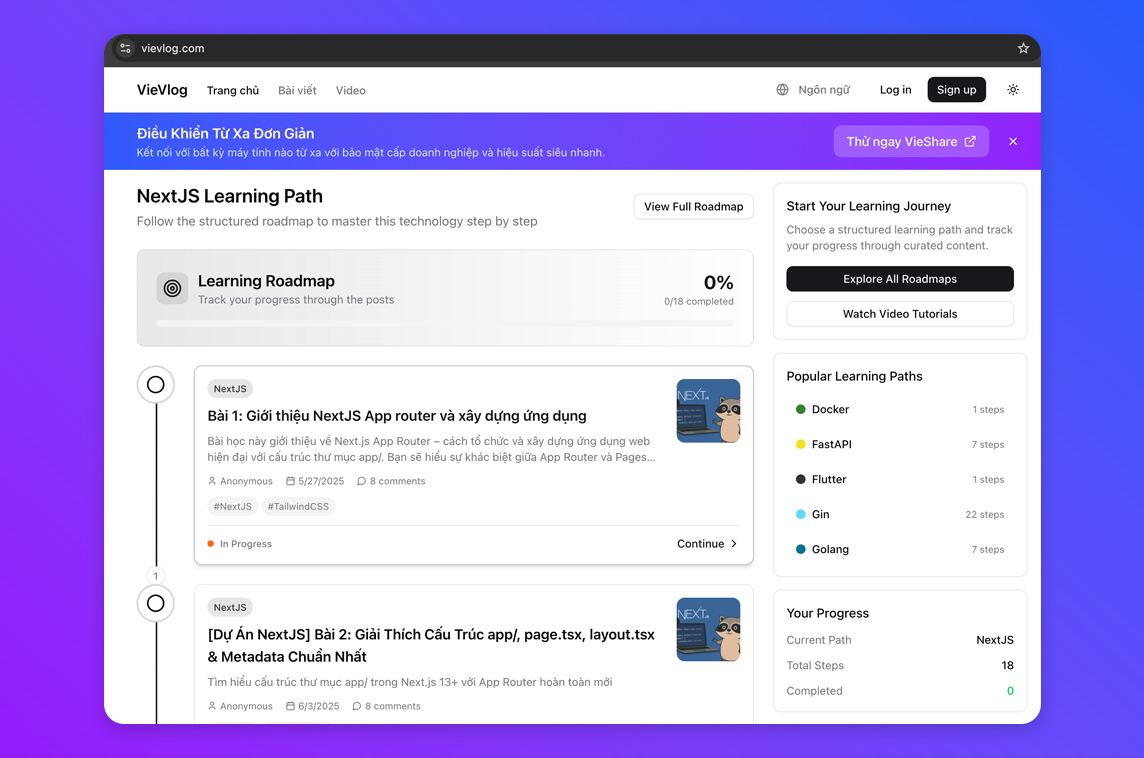Click the Anonymous author icon on Bài 1
Image resolution: width=1144 pixels, height=758 pixels.
point(212,481)
